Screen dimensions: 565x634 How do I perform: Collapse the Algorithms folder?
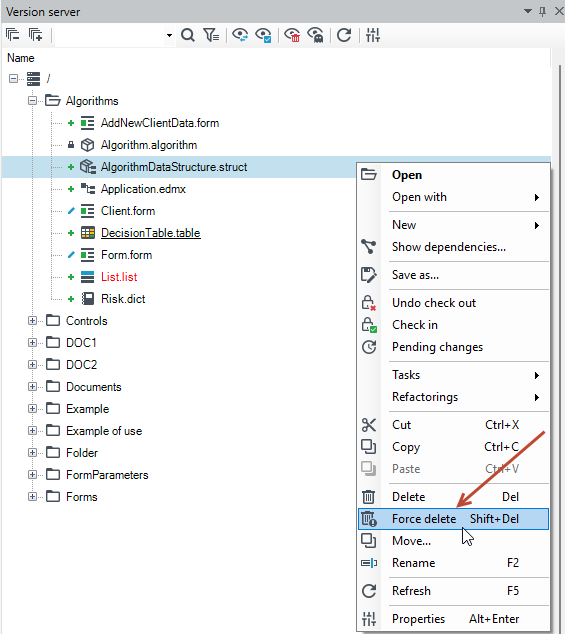point(32,100)
